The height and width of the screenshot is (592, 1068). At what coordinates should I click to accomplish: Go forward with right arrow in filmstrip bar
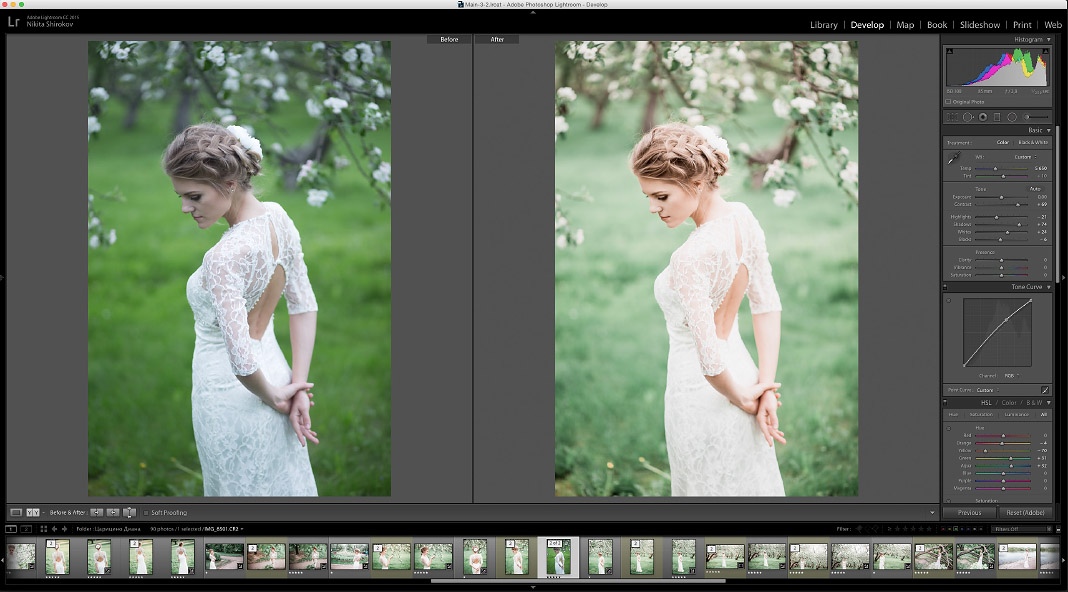tap(65, 529)
